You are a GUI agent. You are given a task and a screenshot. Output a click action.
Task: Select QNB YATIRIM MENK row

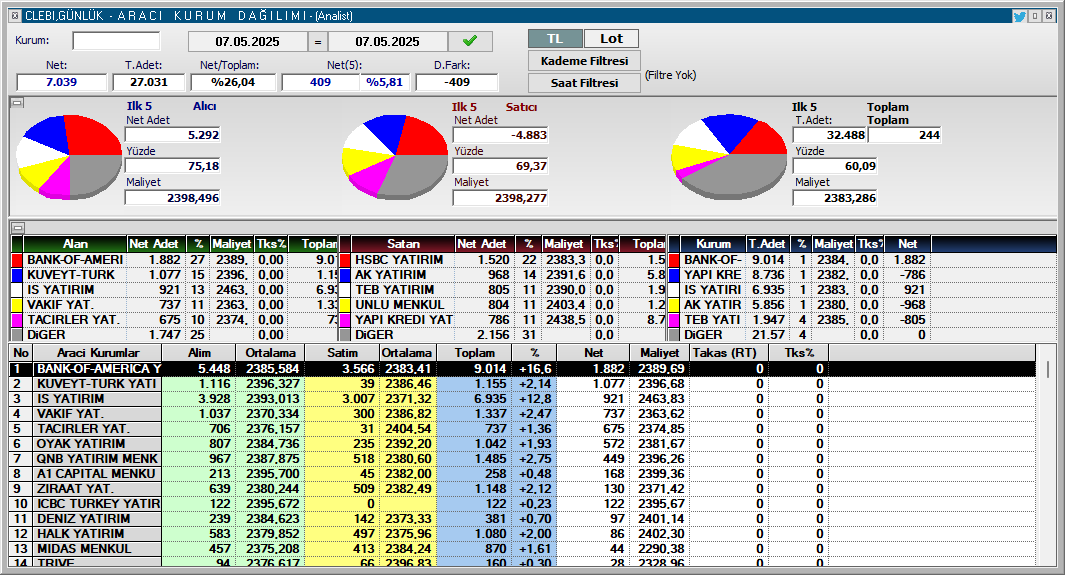(x=522, y=459)
